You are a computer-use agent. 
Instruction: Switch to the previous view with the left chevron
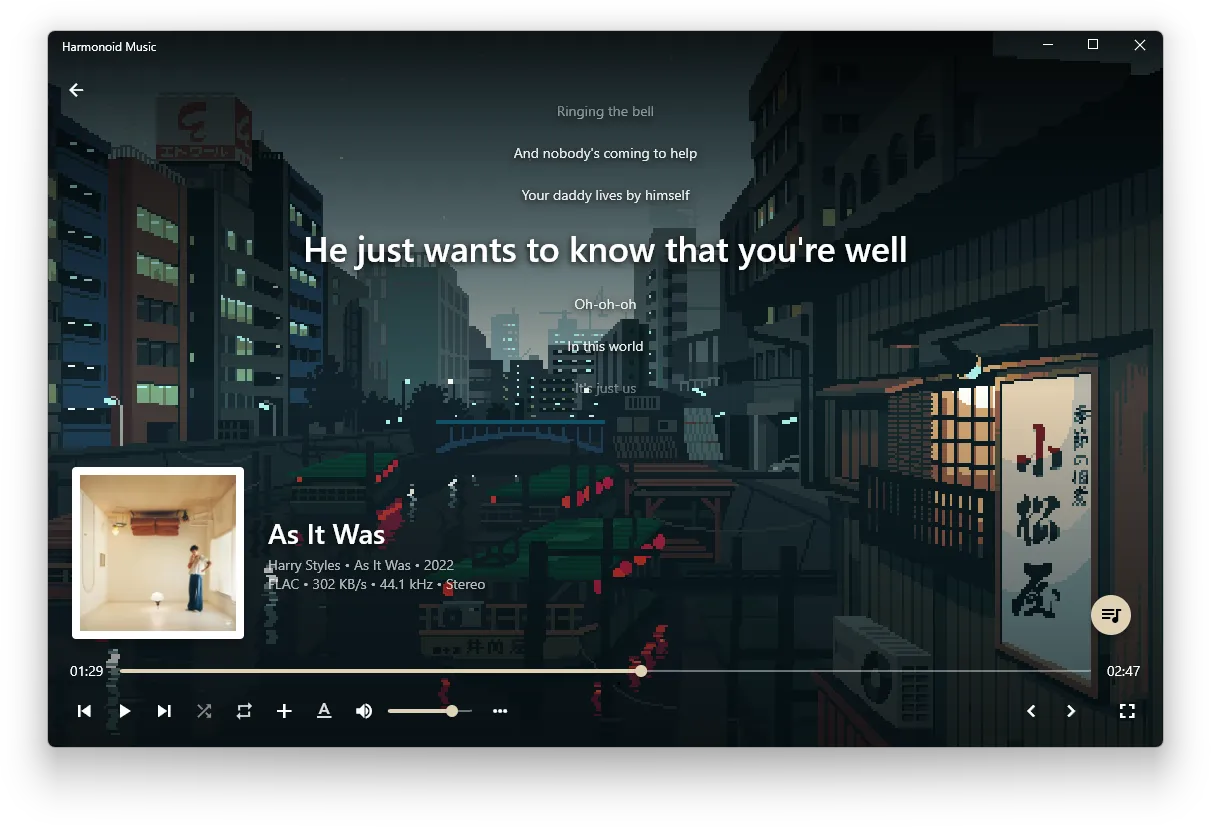click(1031, 711)
